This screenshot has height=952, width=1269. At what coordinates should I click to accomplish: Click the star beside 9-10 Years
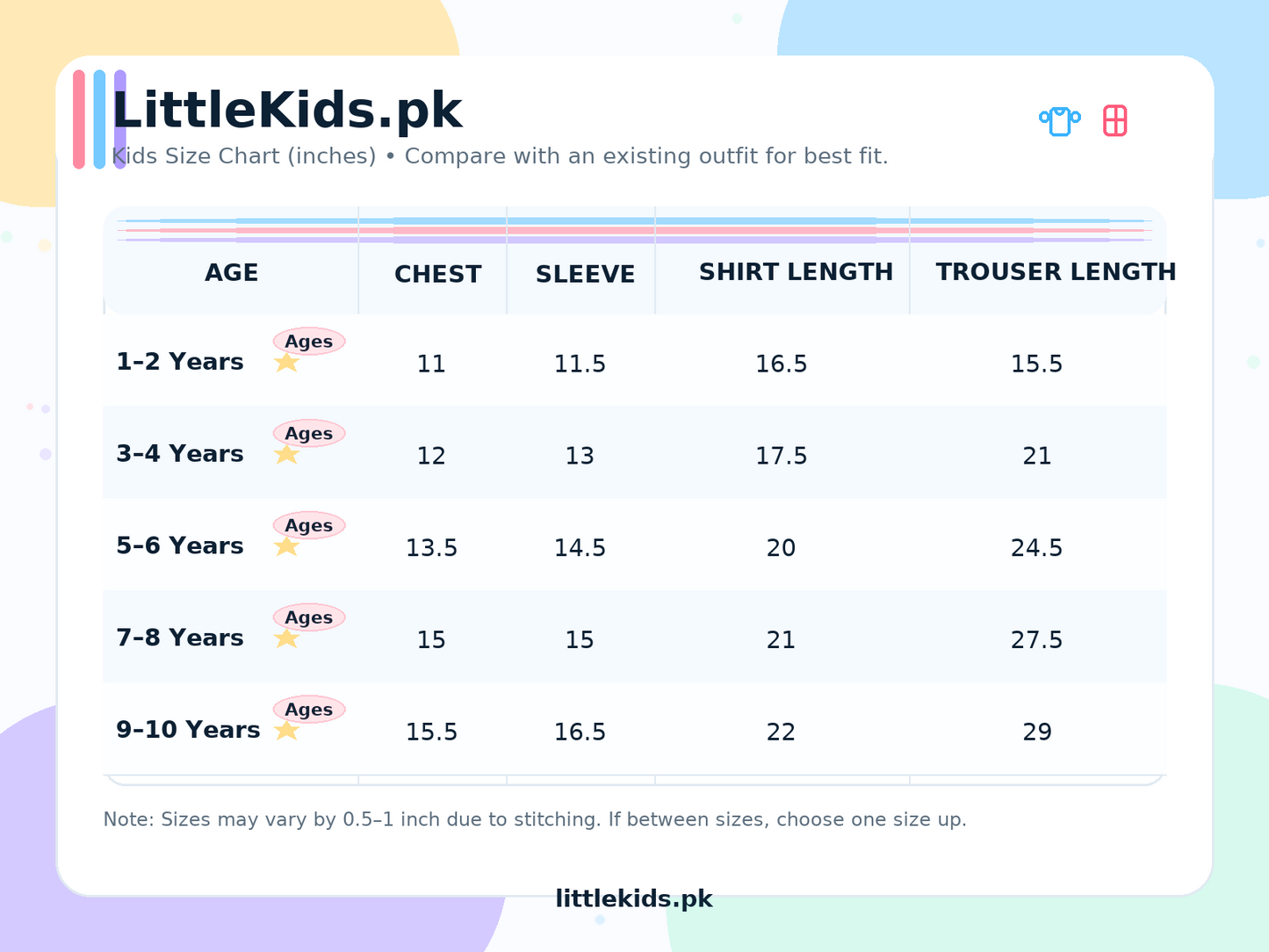tap(287, 731)
